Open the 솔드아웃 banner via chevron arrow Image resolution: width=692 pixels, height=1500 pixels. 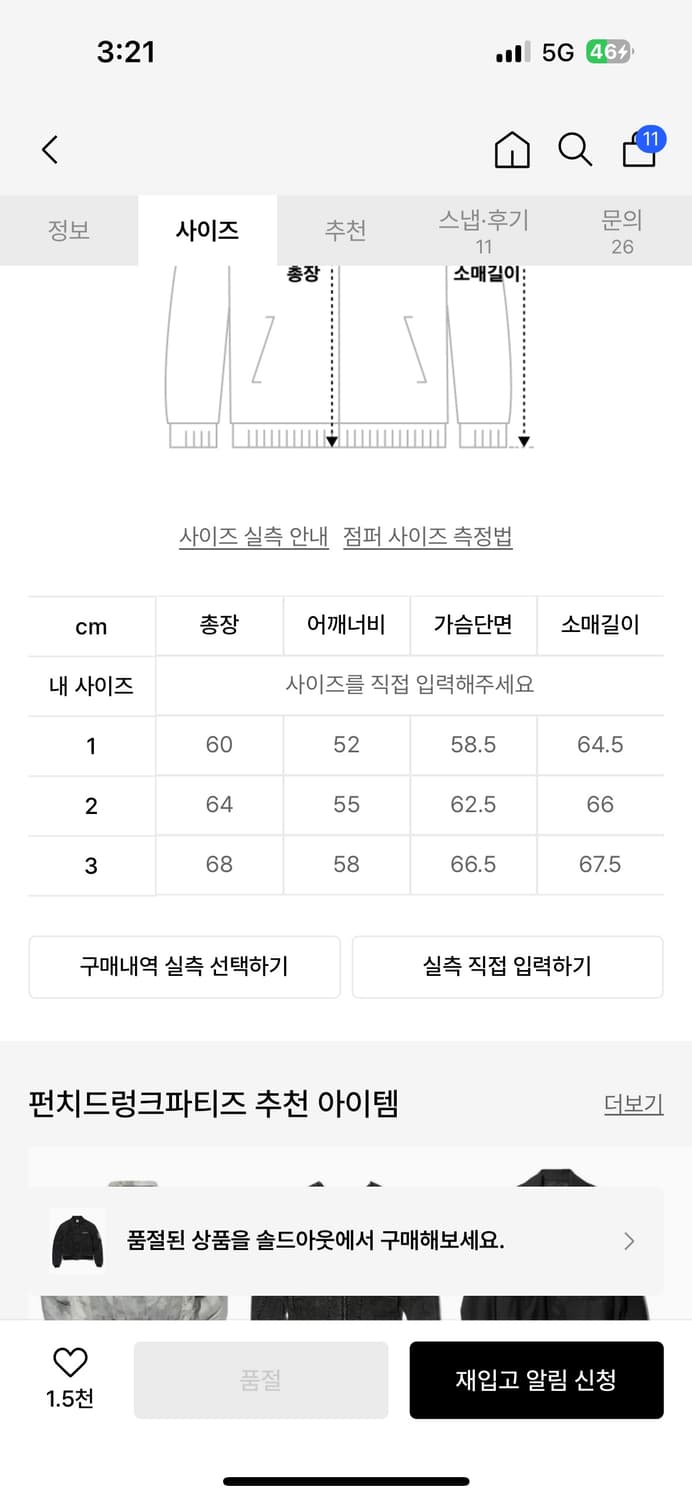(x=629, y=1241)
